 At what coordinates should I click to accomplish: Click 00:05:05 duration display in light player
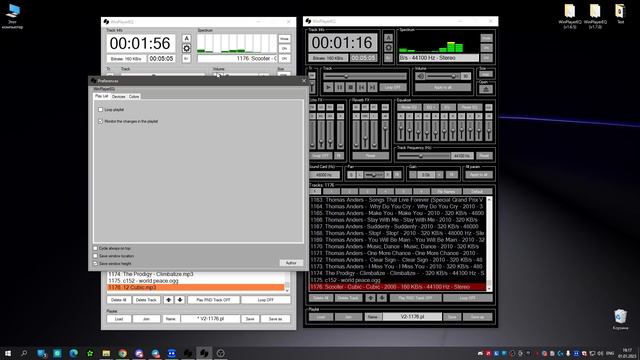pos(161,59)
